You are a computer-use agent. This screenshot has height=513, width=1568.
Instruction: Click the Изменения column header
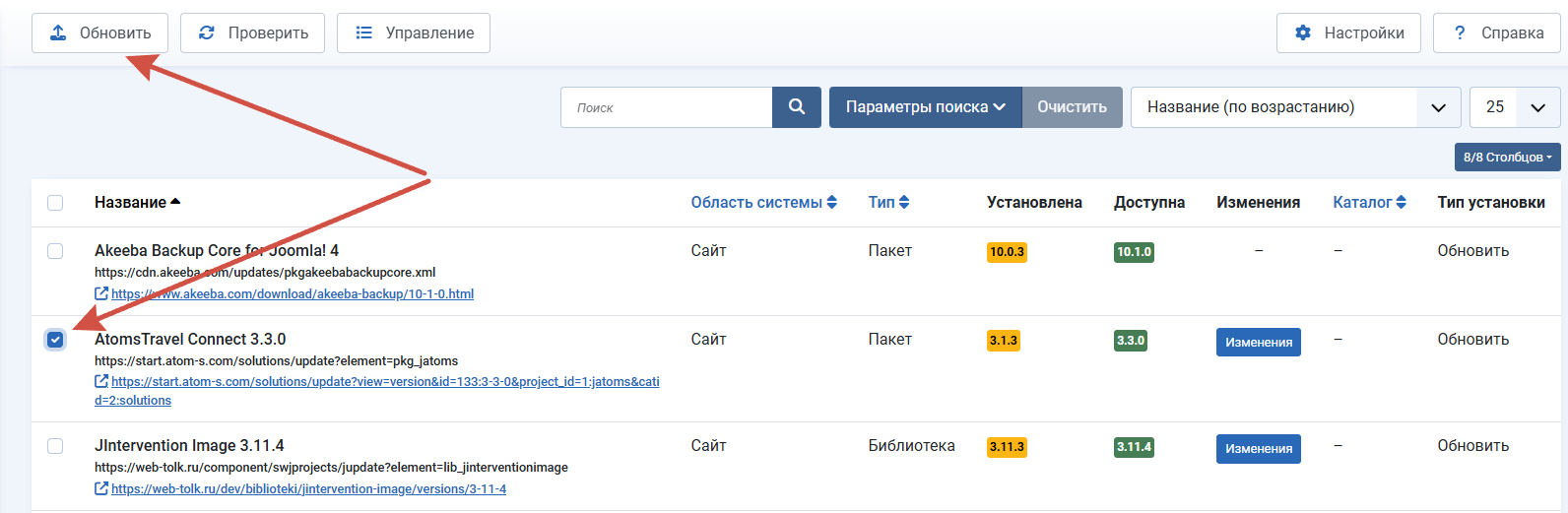click(x=1258, y=202)
